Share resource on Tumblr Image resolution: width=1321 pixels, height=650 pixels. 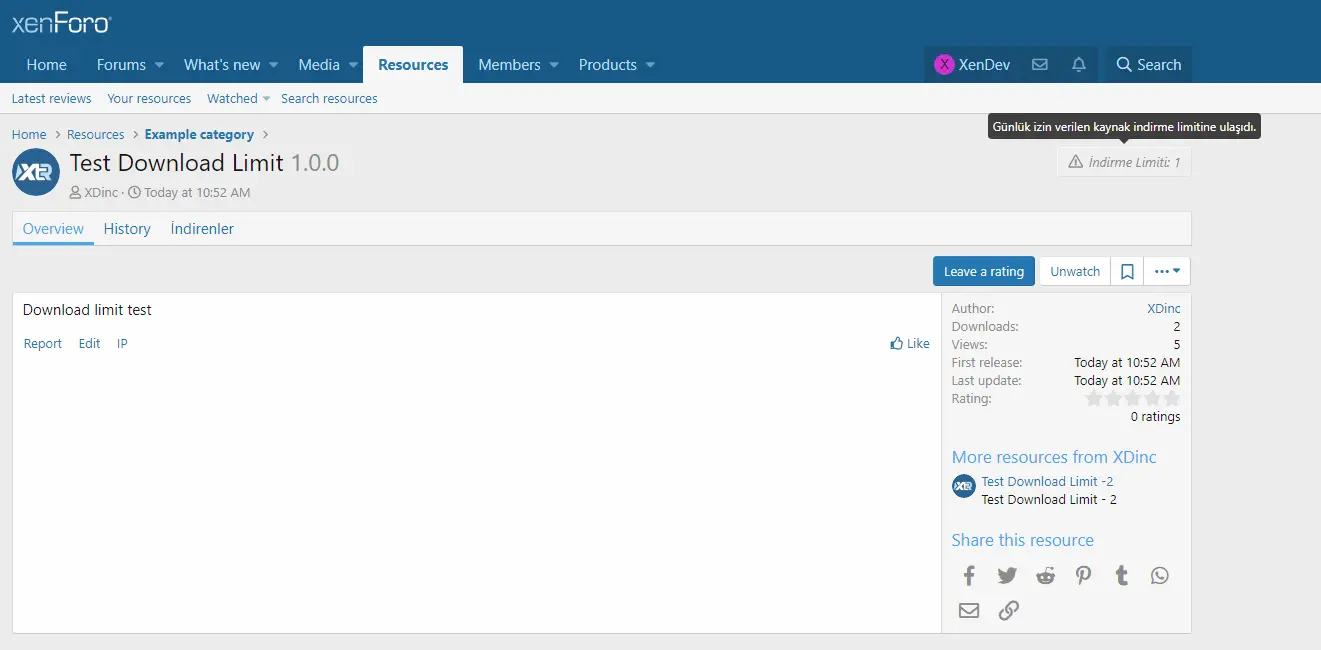click(x=1122, y=576)
